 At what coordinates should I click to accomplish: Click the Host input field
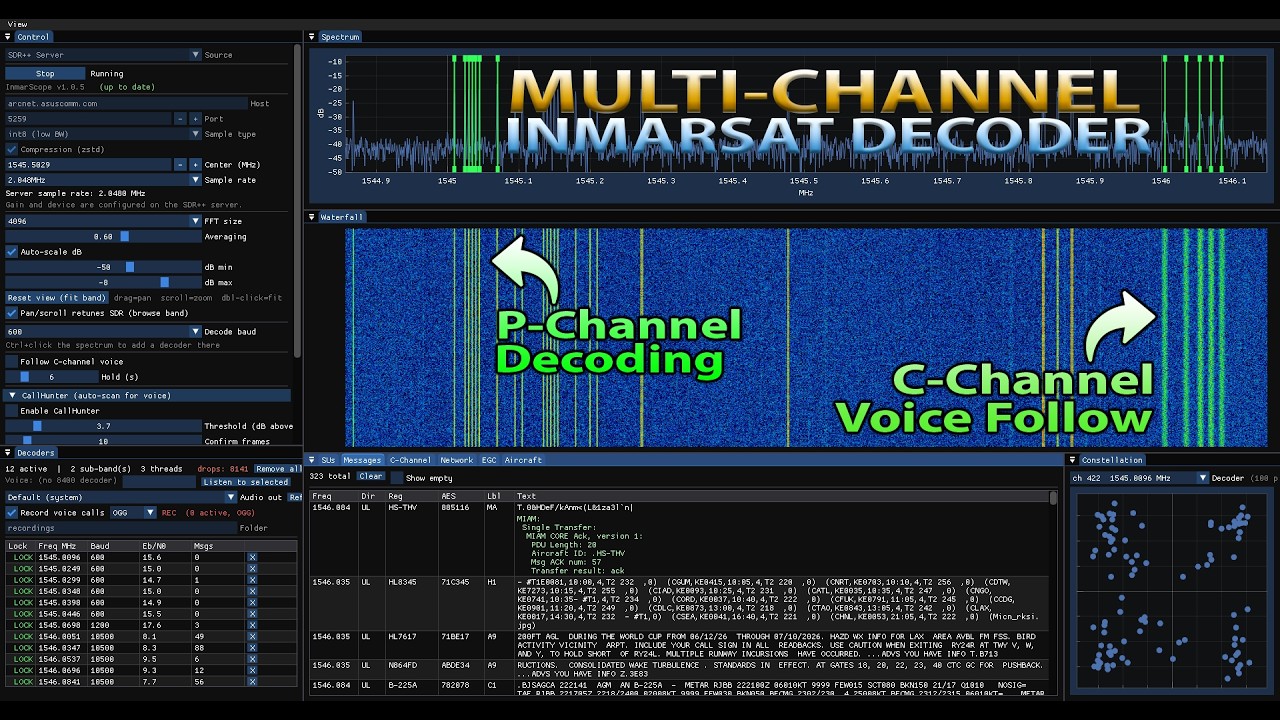(126, 103)
